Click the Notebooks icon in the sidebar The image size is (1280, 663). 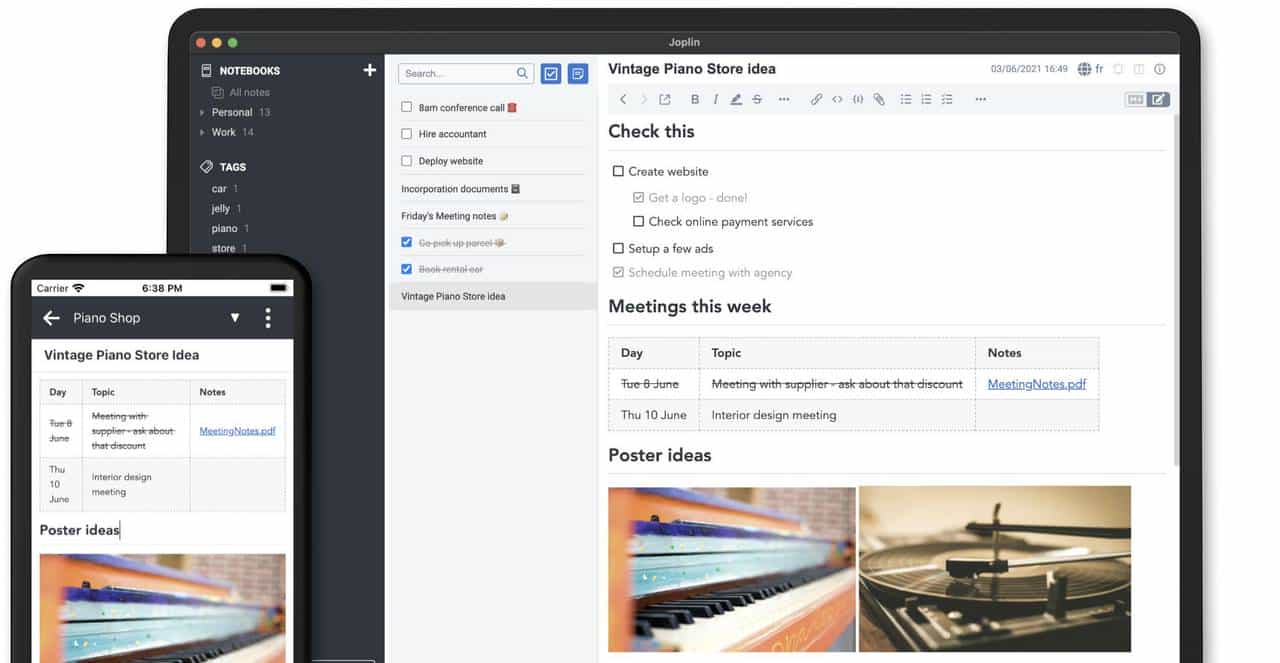pyautogui.click(x=207, y=71)
